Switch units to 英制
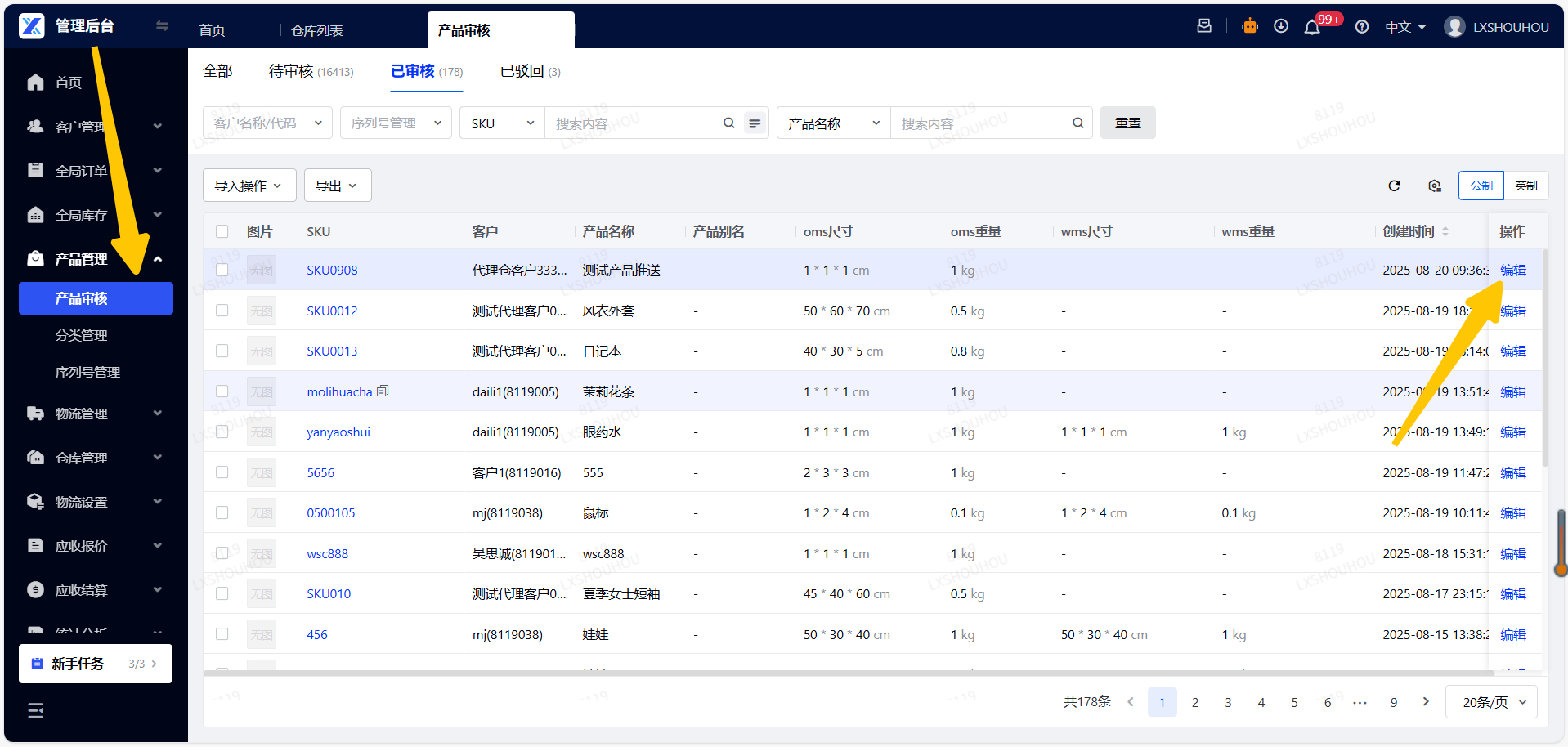This screenshot has height=747, width=1568. tap(1525, 186)
